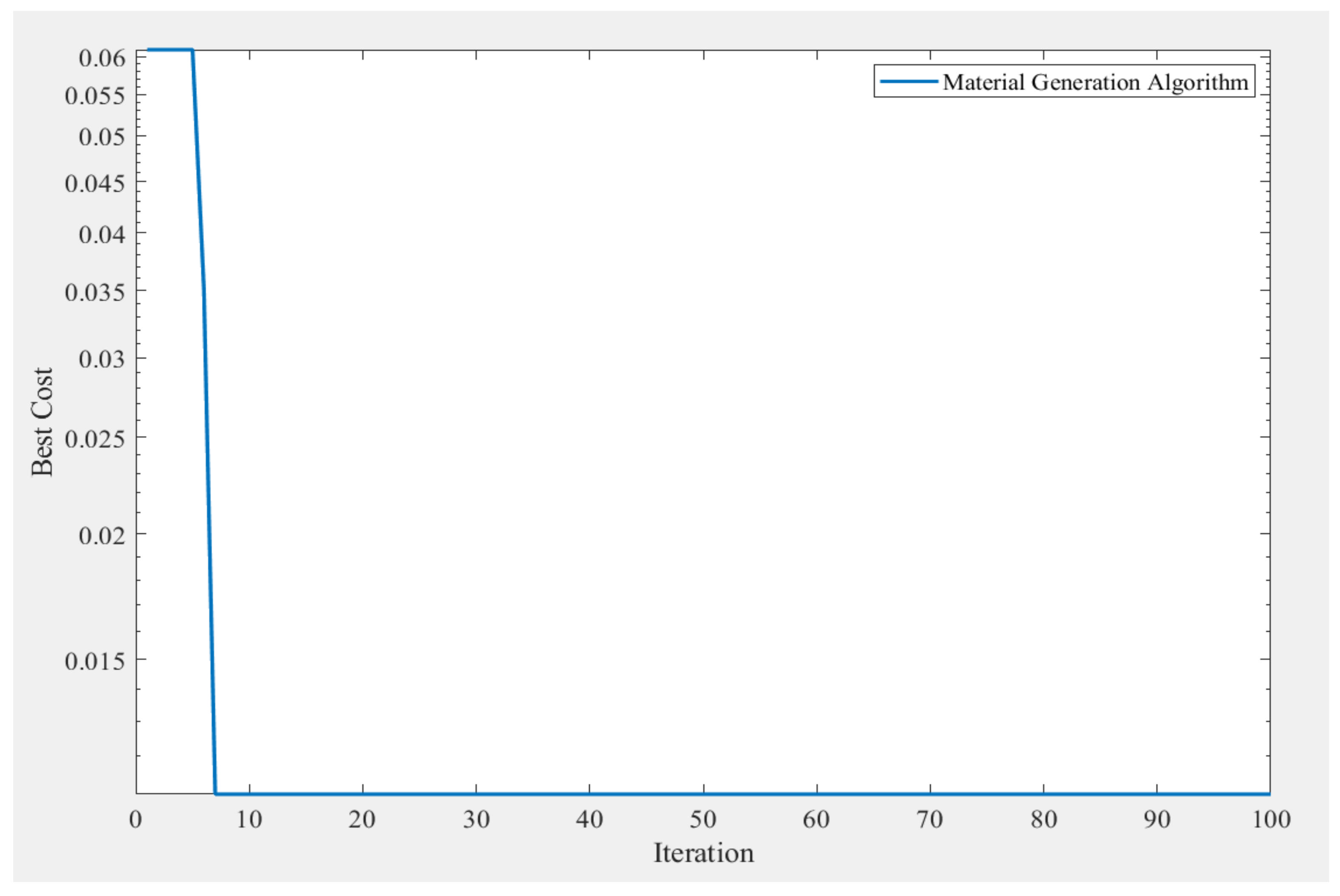Viewport: 1340px width, 896px height.
Task: Click x-axis tick label 0
Action: tap(136, 819)
